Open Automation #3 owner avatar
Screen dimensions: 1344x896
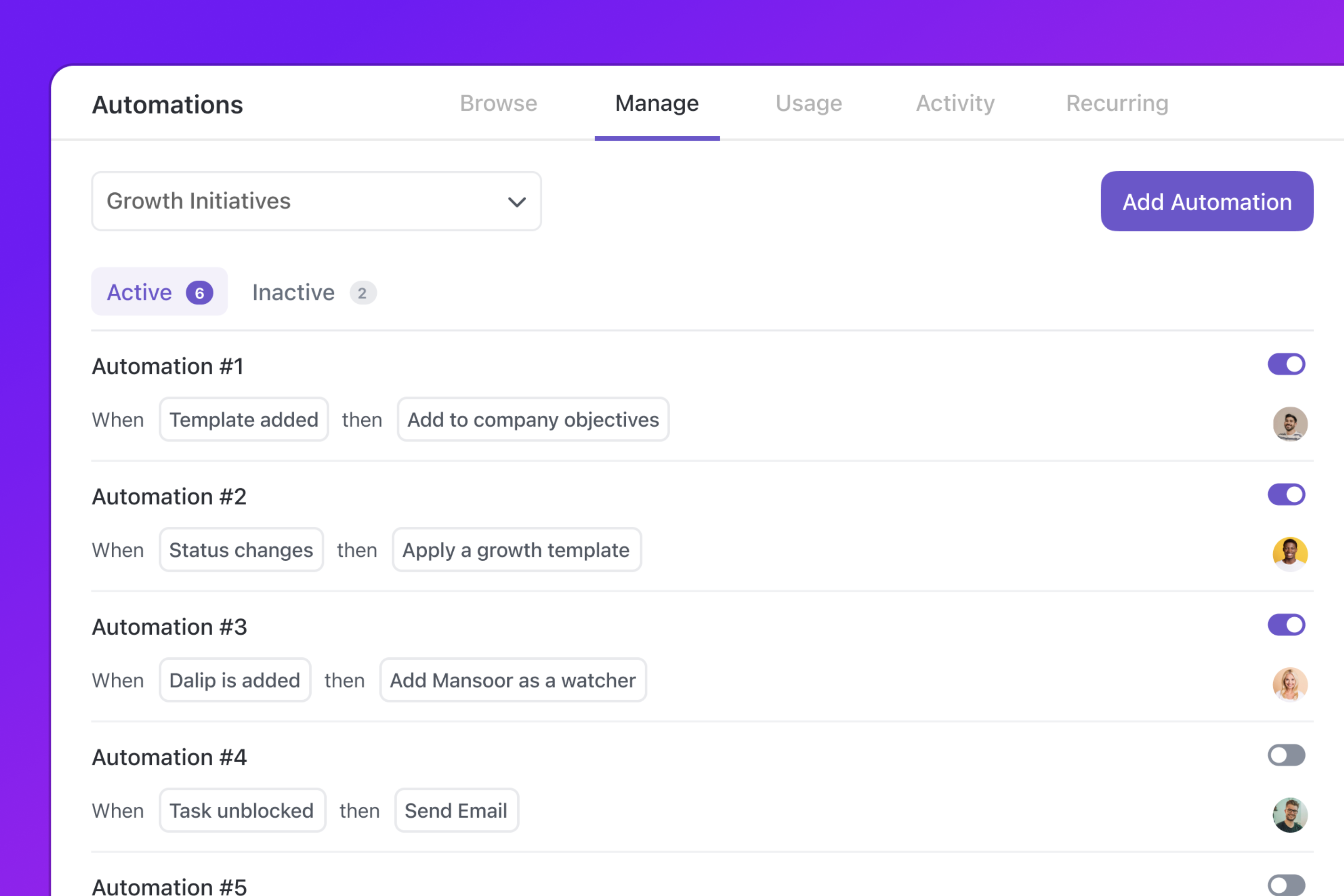point(1290,685)
